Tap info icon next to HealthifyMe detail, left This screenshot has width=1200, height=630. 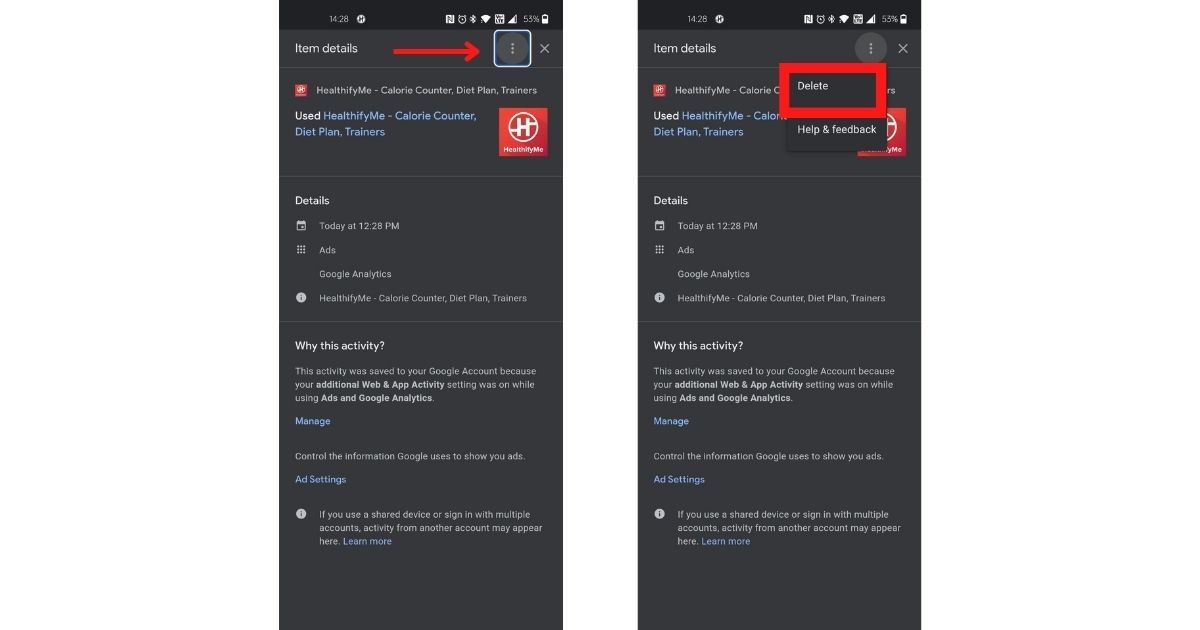point(301,298)
